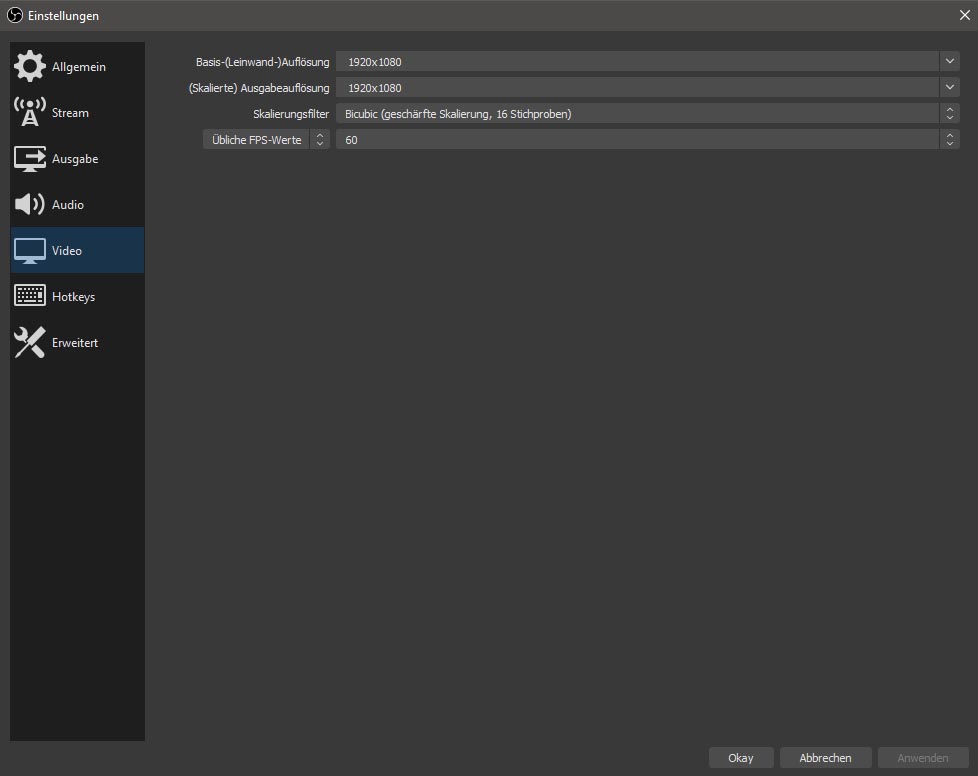The image size is (978, 776).
Task: Click the Anwenden button
Action: click(x=922, y=758)
